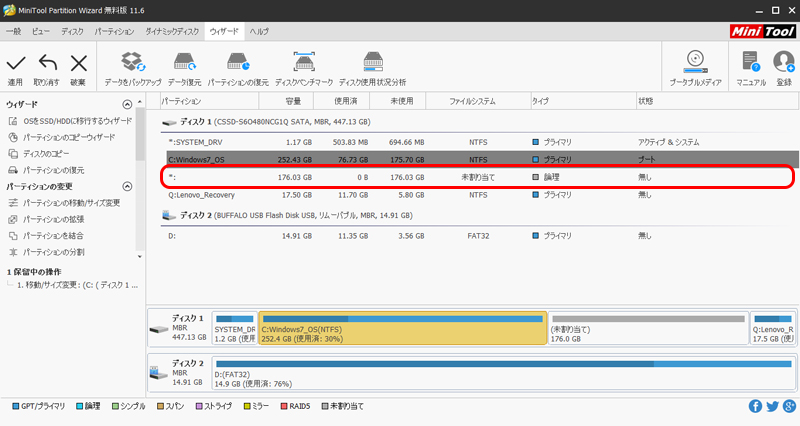Choose パーティションの拡張 in sidebar

click(46, 219)
